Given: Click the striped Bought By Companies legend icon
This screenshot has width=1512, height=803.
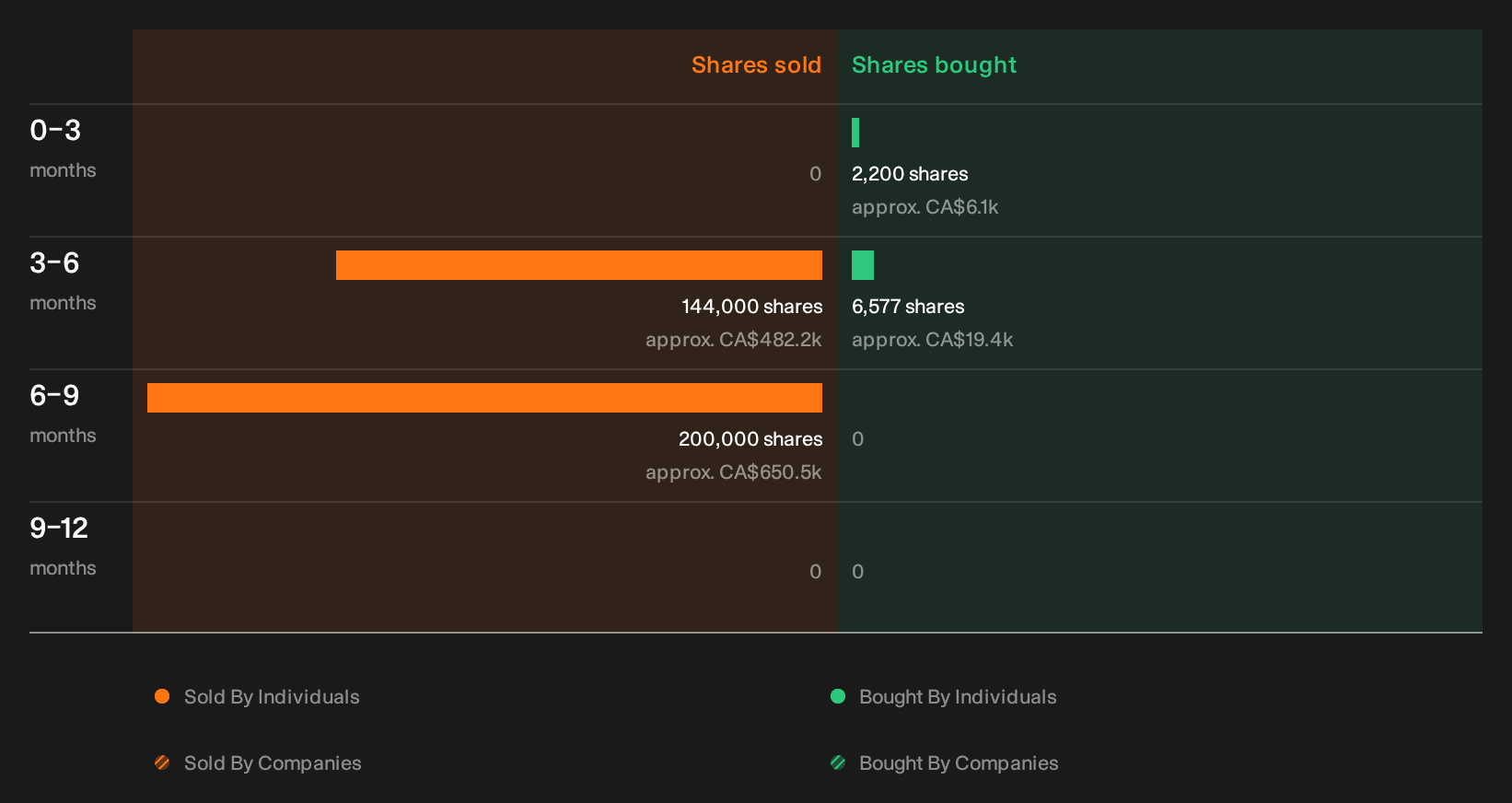Looking at the screenshot, I should coord(838,762).
